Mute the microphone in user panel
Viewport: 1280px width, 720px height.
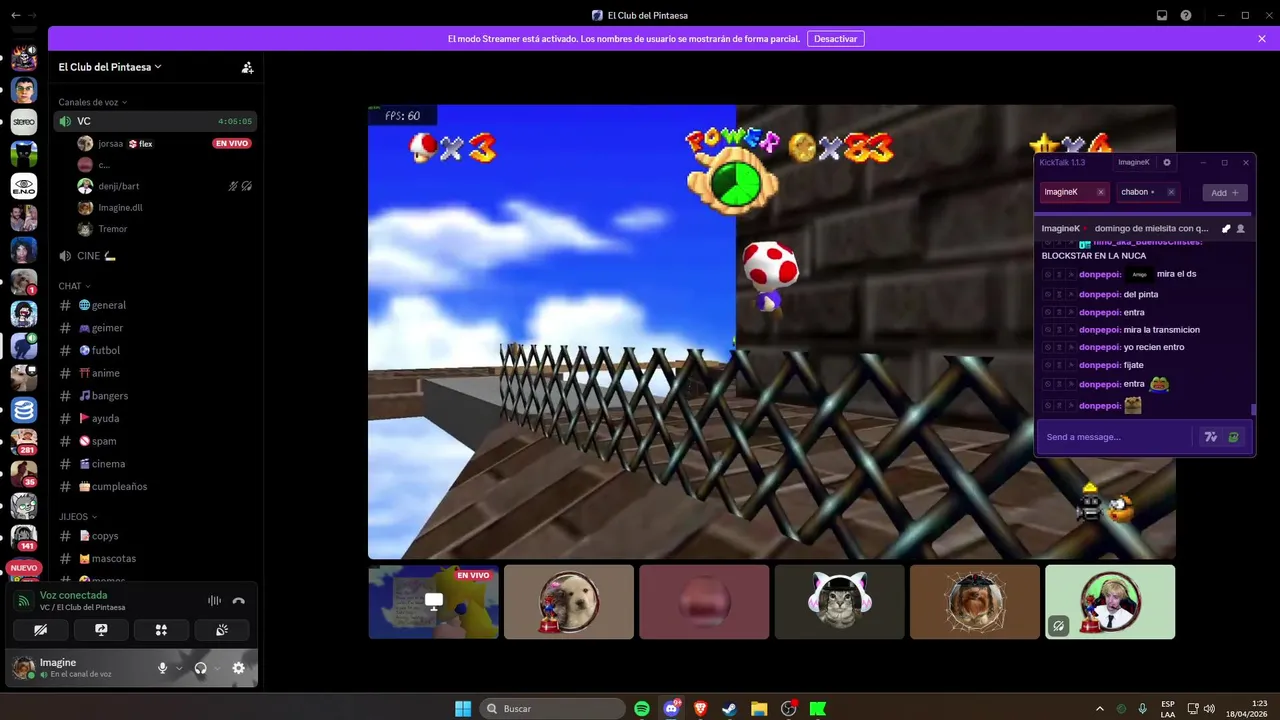tap(162, 668)
